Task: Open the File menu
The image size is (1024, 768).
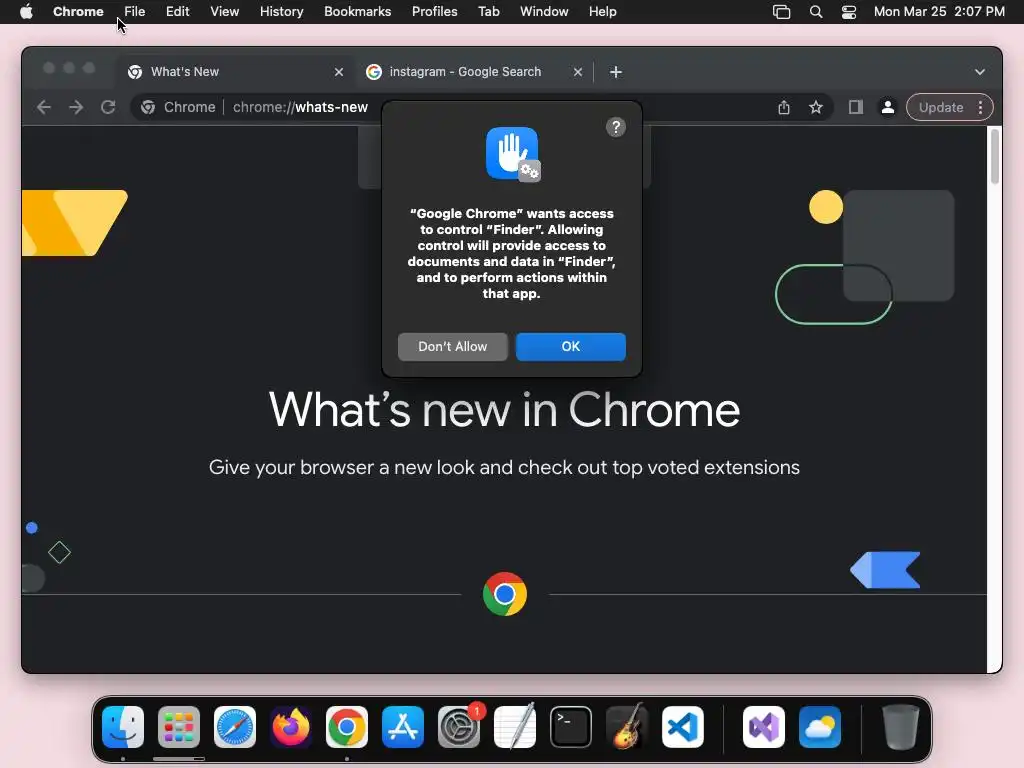Action: coord(135,12)
